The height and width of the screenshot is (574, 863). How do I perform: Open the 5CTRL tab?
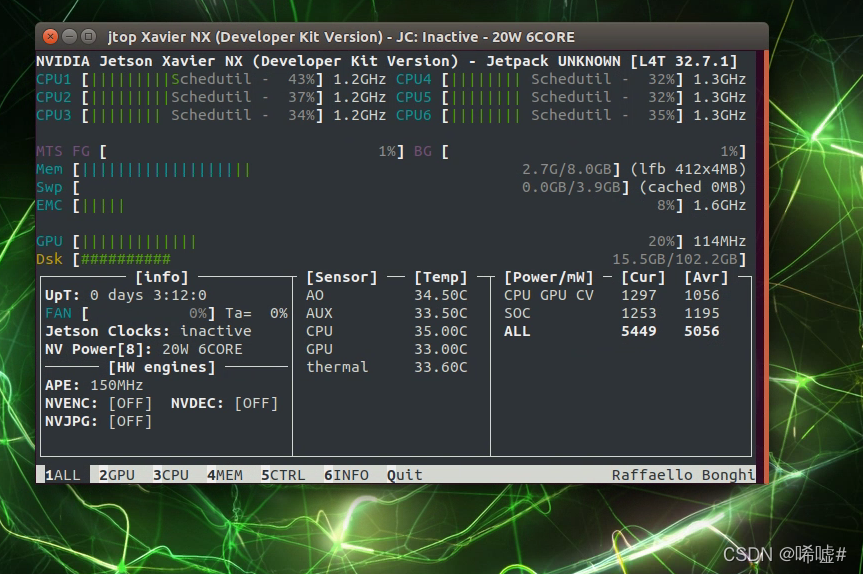[x=283, y=475]
